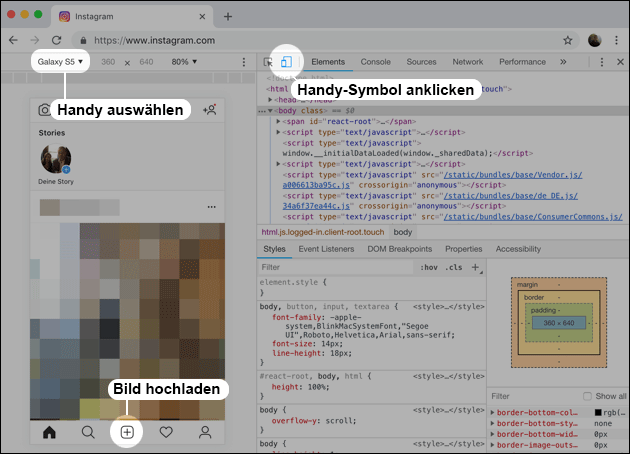
Task: Bookmark page with star icon
Action: click(567, 40)
